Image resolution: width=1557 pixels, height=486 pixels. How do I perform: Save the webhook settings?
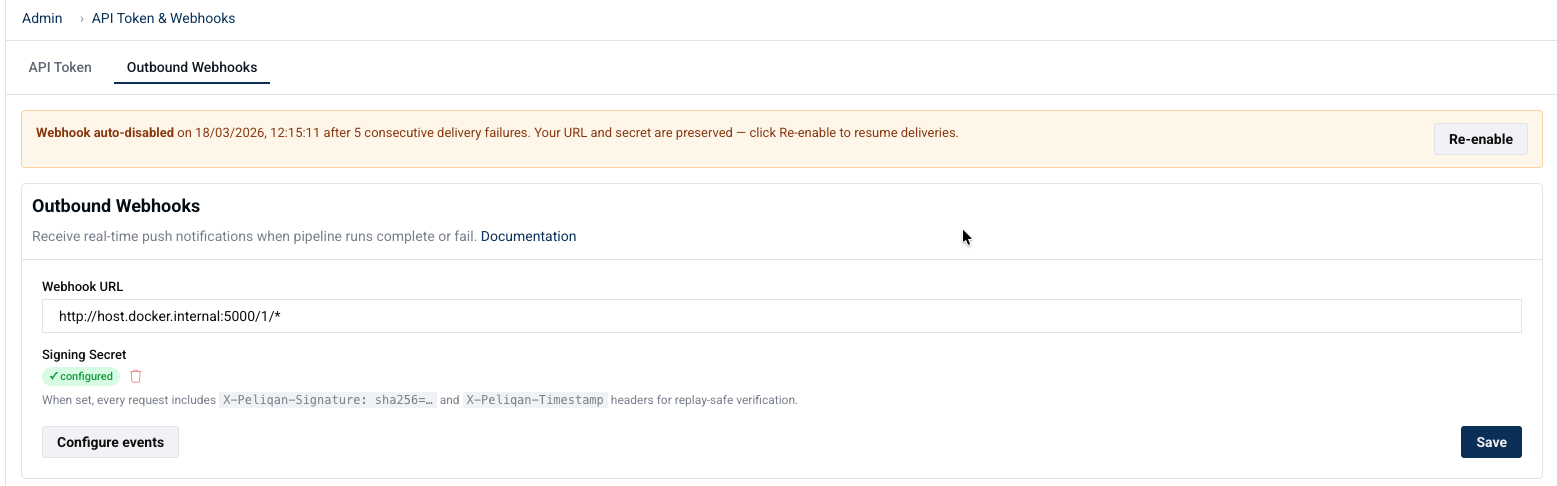pos(1491,442)
